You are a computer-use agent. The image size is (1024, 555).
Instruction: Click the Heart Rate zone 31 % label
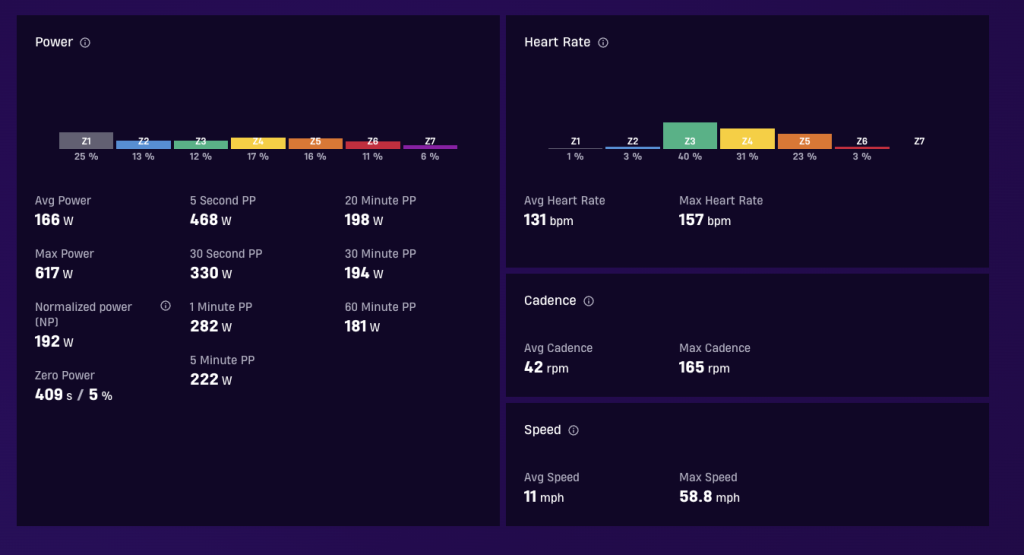tap(747, 157)
